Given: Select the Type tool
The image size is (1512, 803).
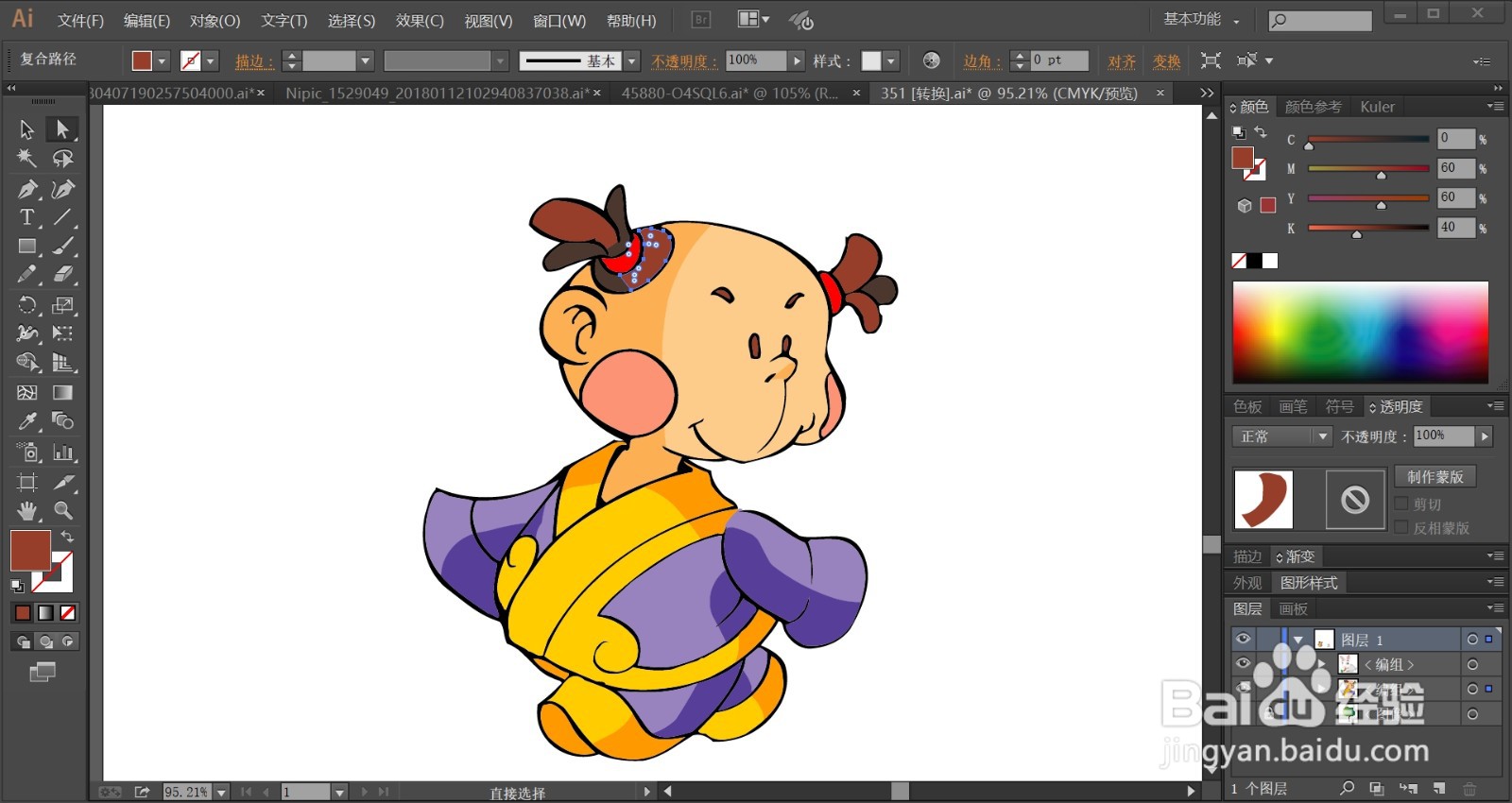Looking at the screenshot, I should [26, 217].
